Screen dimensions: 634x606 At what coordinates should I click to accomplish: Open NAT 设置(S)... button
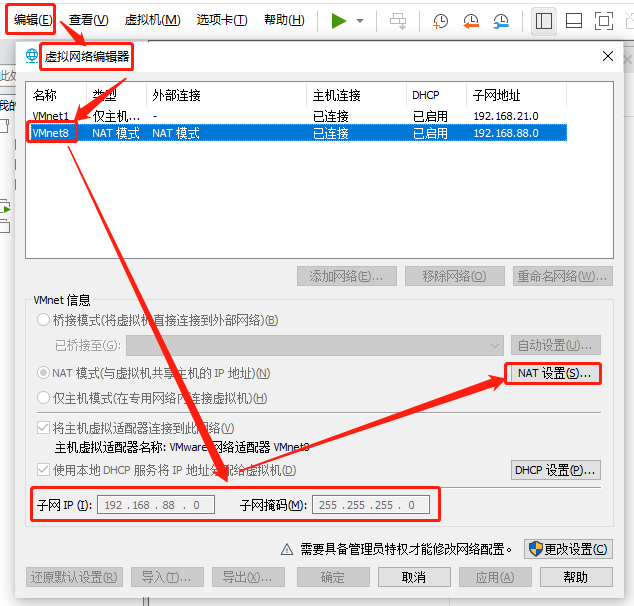click(x=554, y=373)
